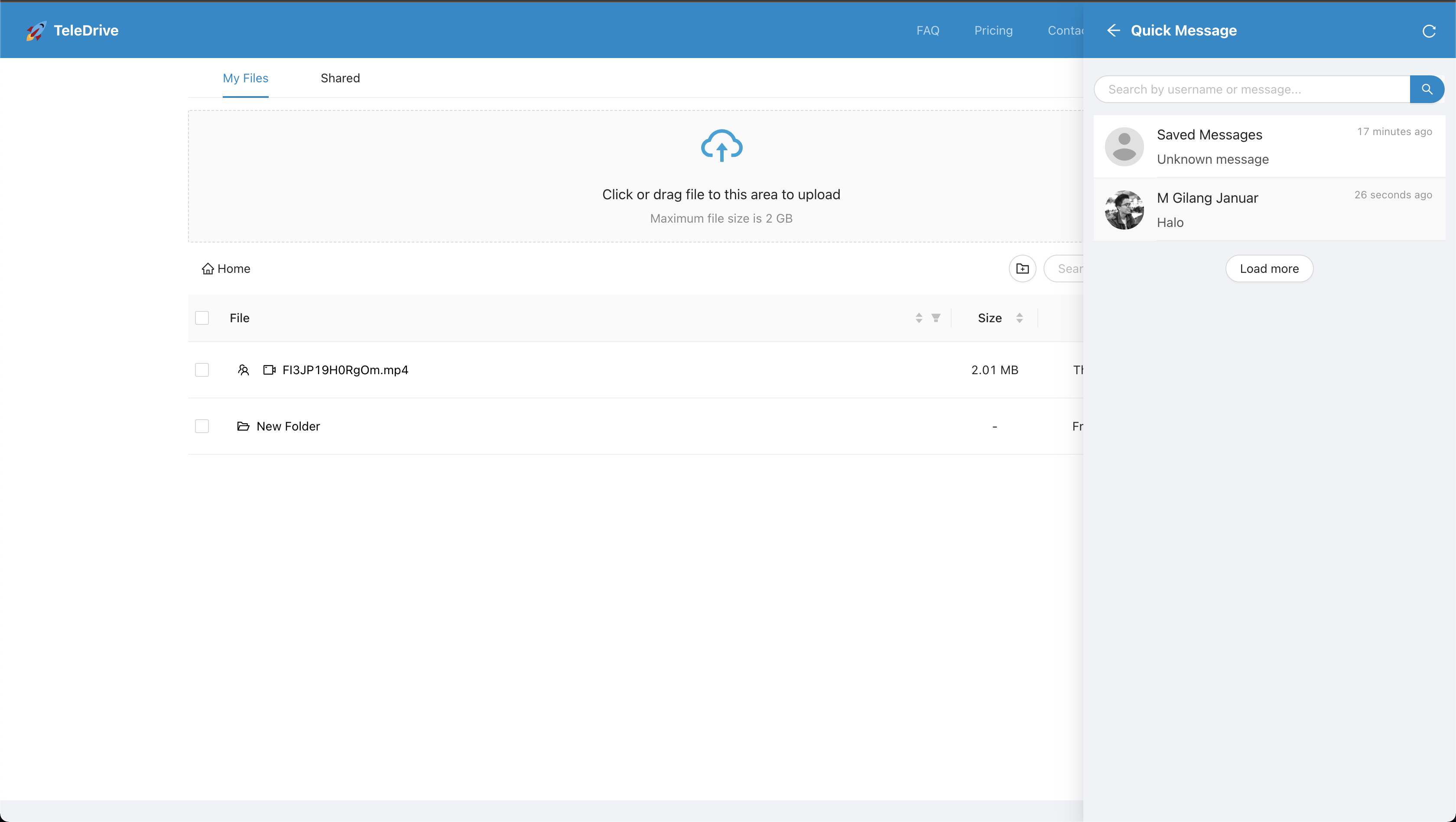Click the refresh icon in Quick Message header

click(x=1428, y=31)
